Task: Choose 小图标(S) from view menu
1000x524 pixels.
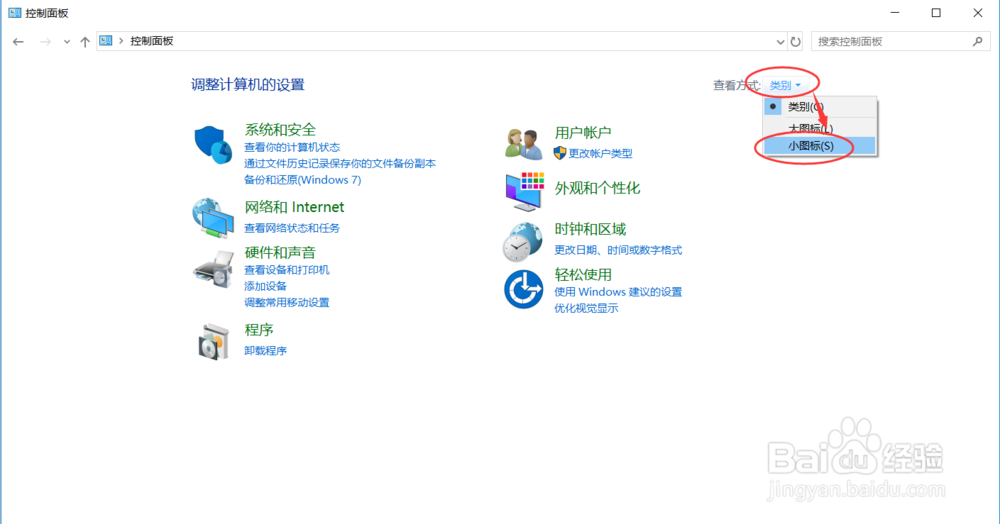Action: point(820,145)
